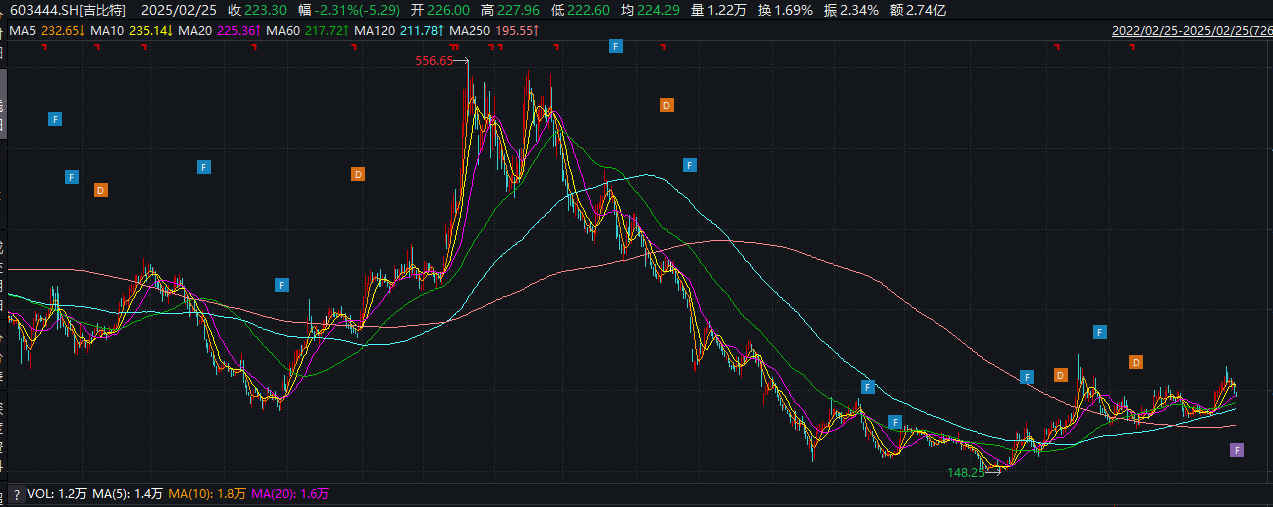Click the purple F event marker
Screen dimensions: 1273x507
[x=1237, y=450]
